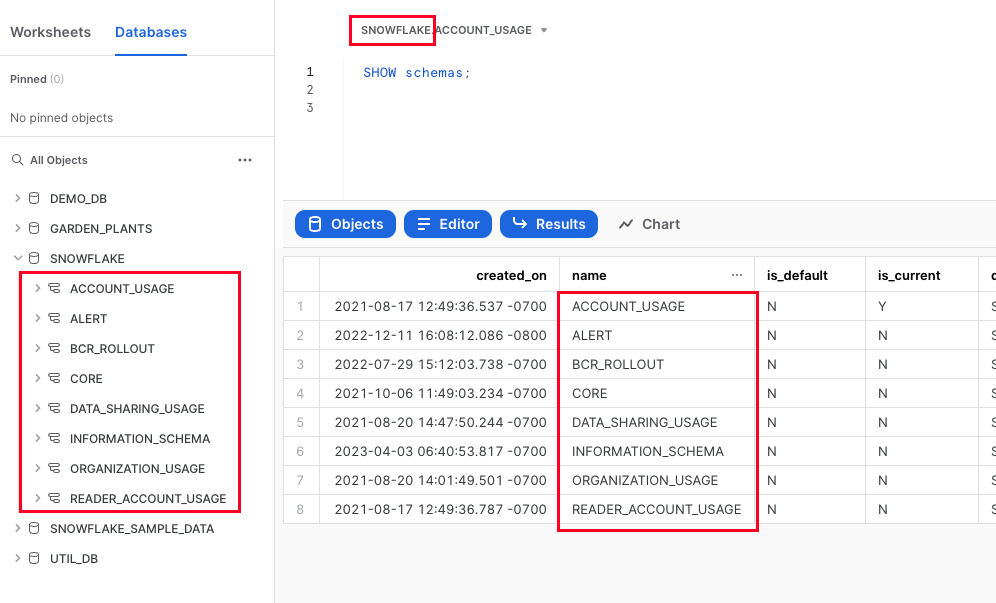Click the CORE schema icon

55,378
